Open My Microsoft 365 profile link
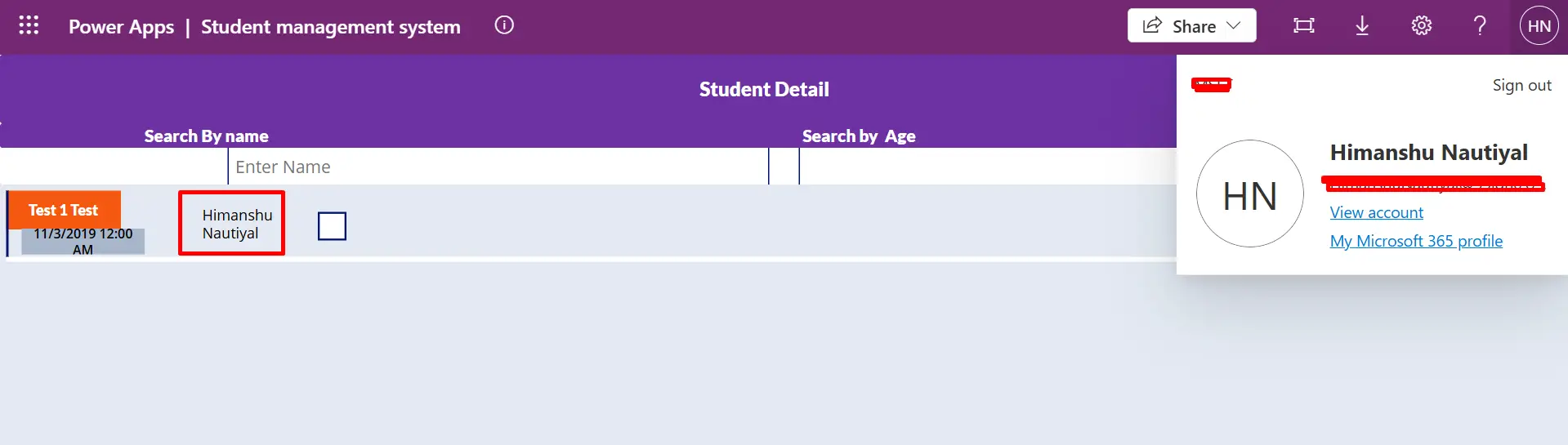This screenshot has height=445, width=1568. click(x=1416, y=241)
